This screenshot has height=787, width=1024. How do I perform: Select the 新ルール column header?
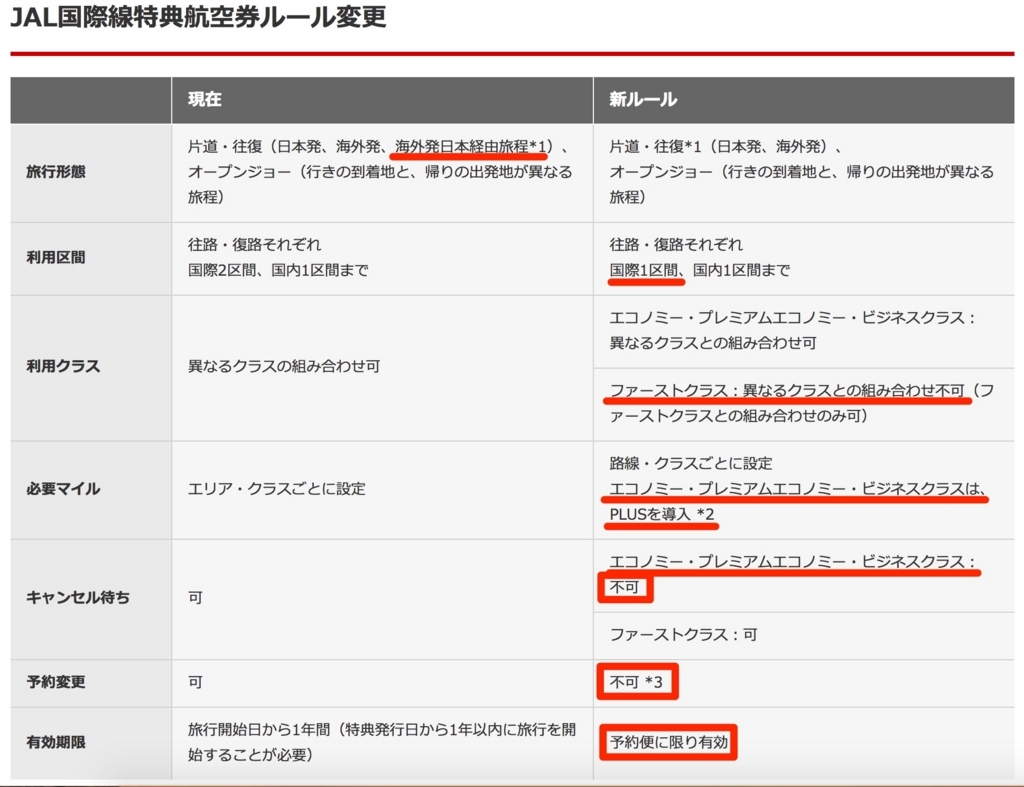[643, 99]
